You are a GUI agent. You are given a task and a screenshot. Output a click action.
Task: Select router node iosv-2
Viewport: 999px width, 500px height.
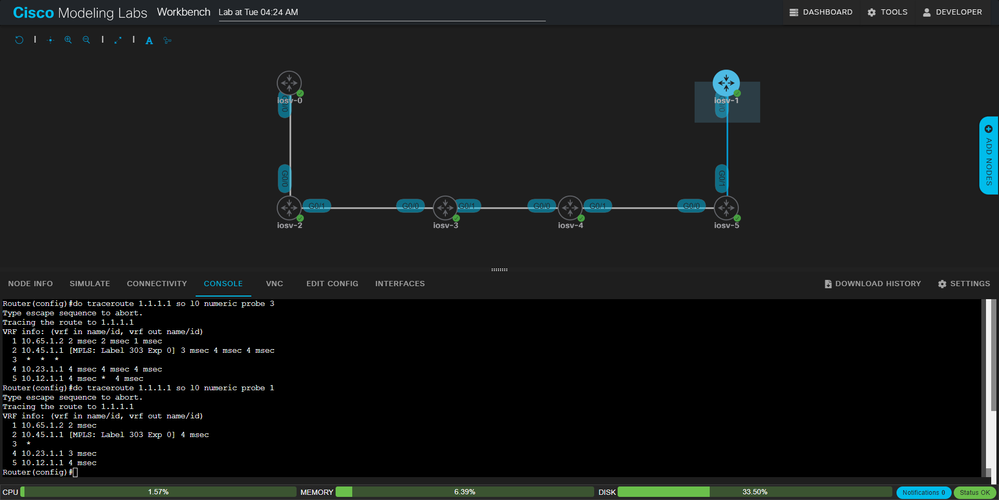tap(289, 208)
